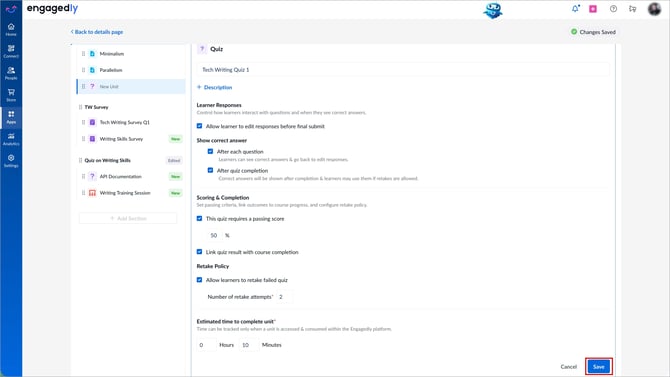Open the Store sidebar item
670x377 pixels.
tap(11, 95)
